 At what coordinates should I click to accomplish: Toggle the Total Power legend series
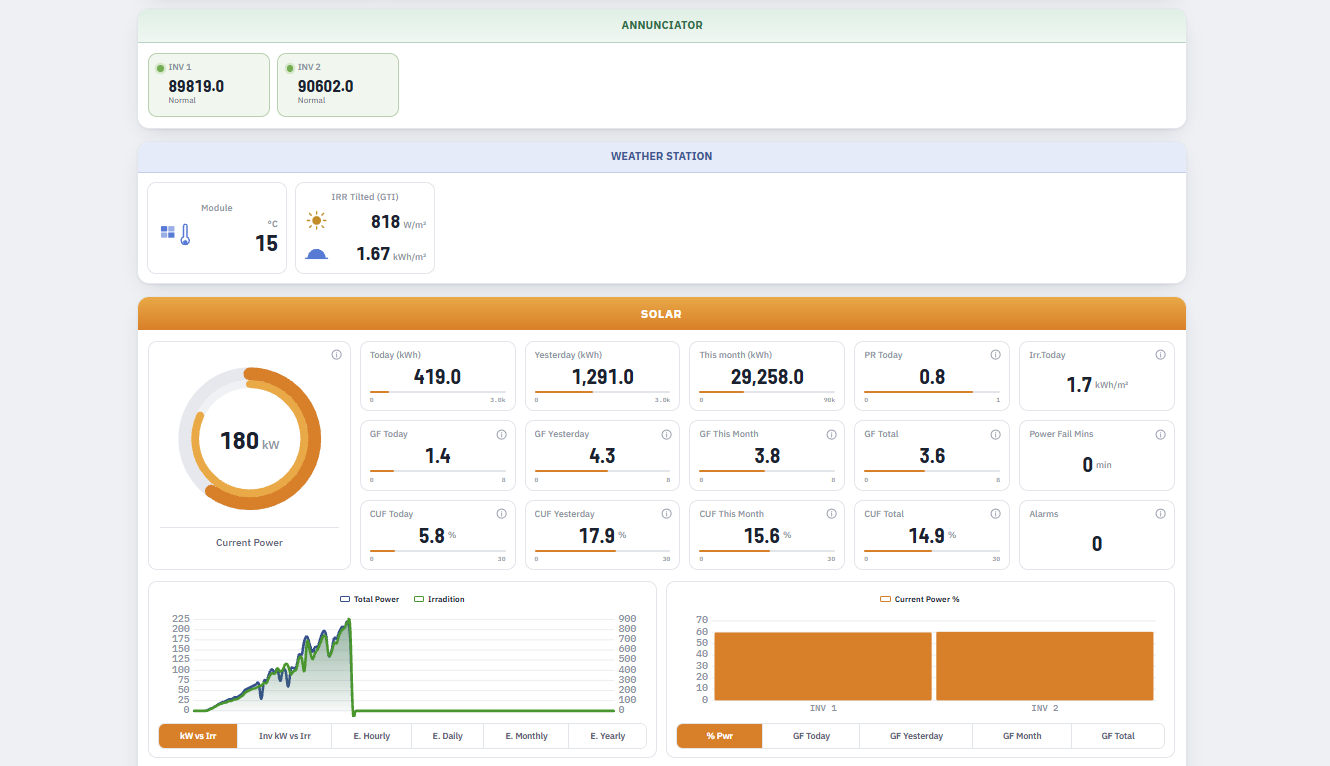[369, 599]
